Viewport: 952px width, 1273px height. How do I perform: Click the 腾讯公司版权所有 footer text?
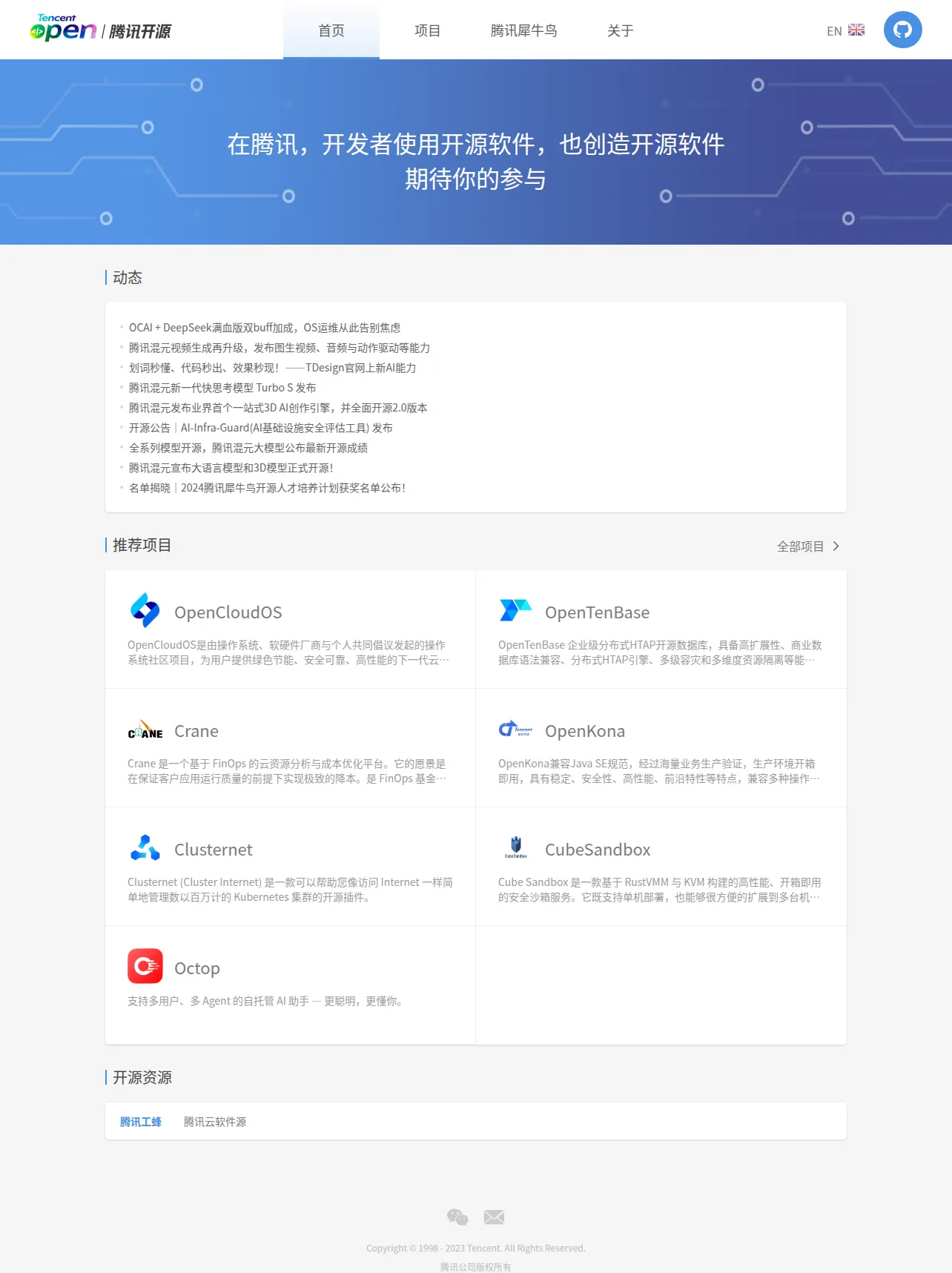(476, 1267)
